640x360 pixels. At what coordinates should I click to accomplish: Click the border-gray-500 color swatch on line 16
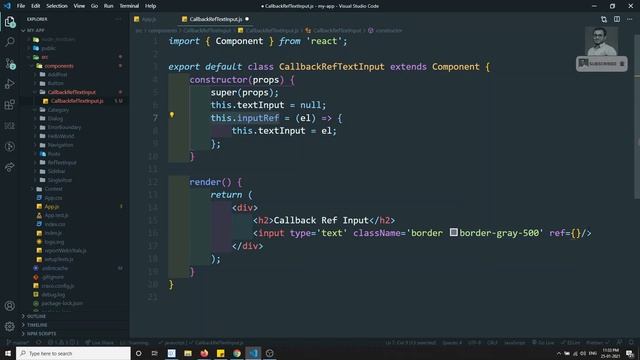(453, 232)
